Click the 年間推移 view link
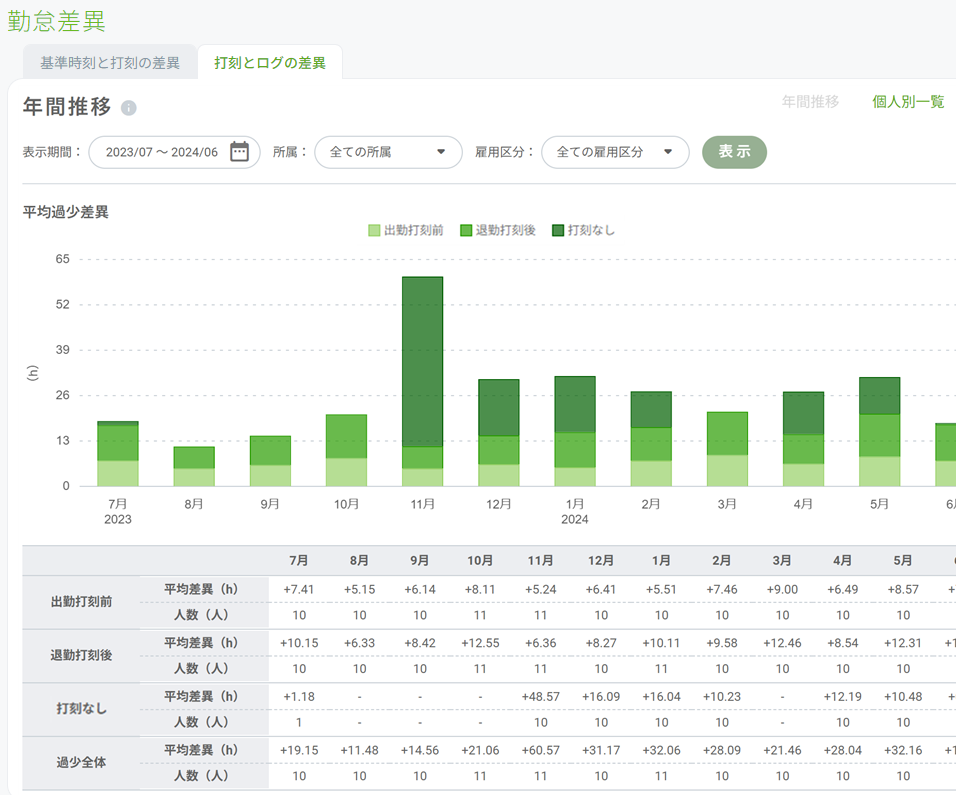The width and height of the screenshot is (956, 795). point(810,102)
